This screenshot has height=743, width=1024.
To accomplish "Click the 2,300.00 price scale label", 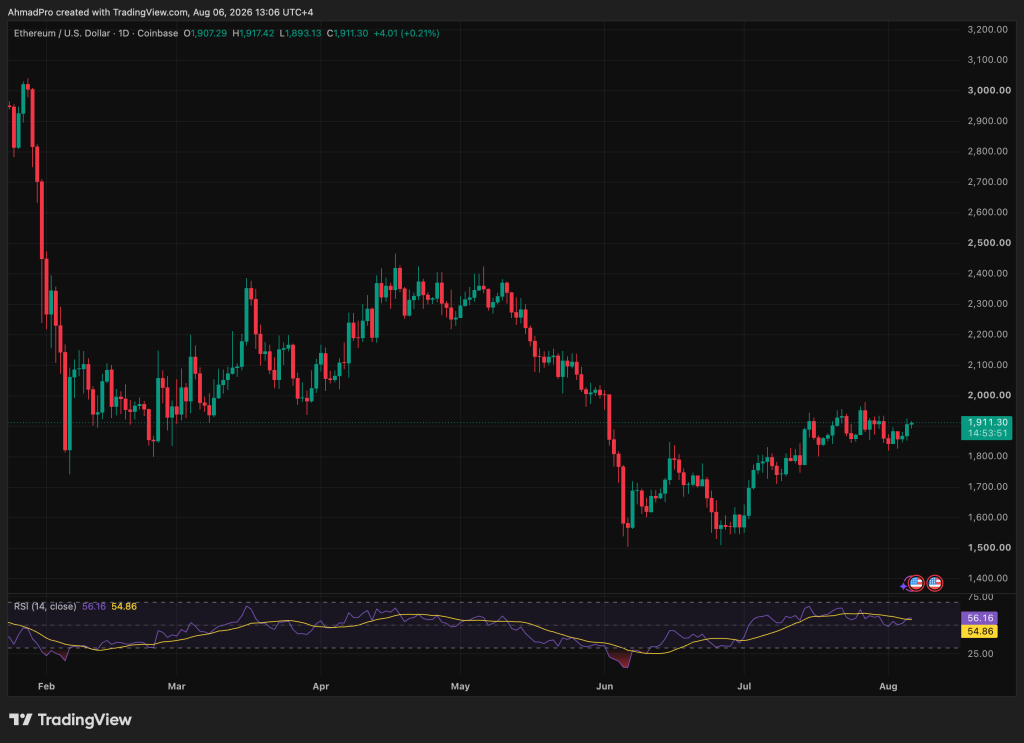I will coord(987,304).
